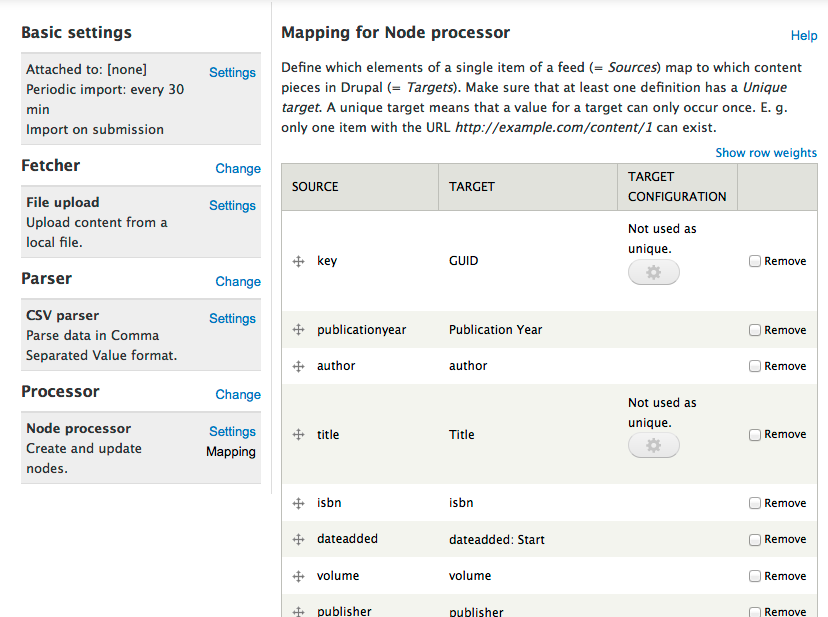
Task: Click the Change link next to Processor
Action: pos(238,394)
